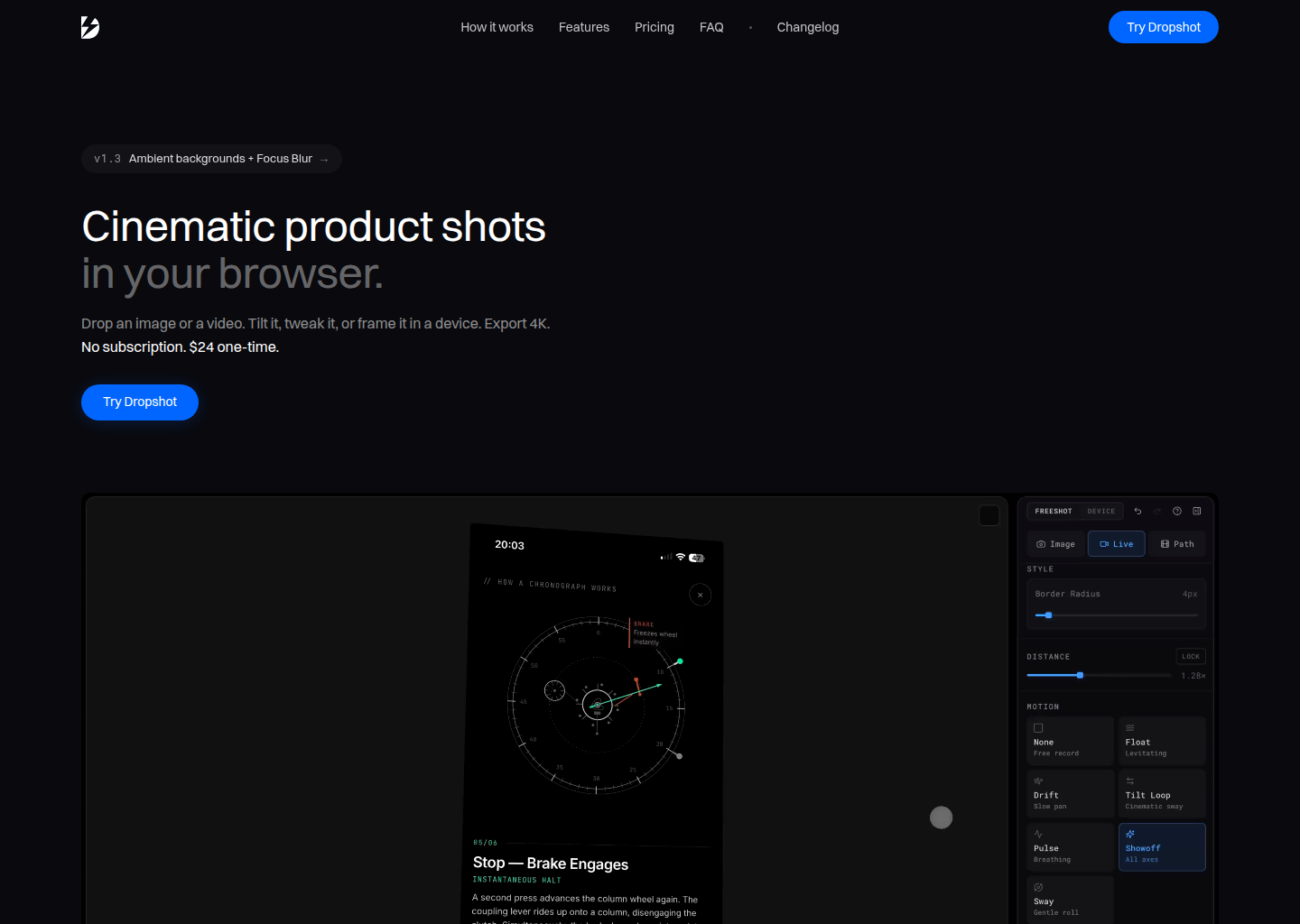
Task: Click the Stop — Brake Engages heading
Action: coord(551,864)
